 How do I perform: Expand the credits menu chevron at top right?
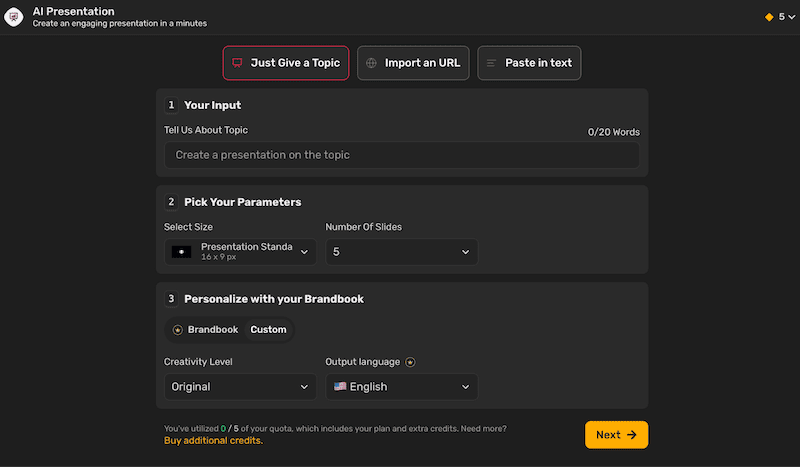tap(792, 17)
